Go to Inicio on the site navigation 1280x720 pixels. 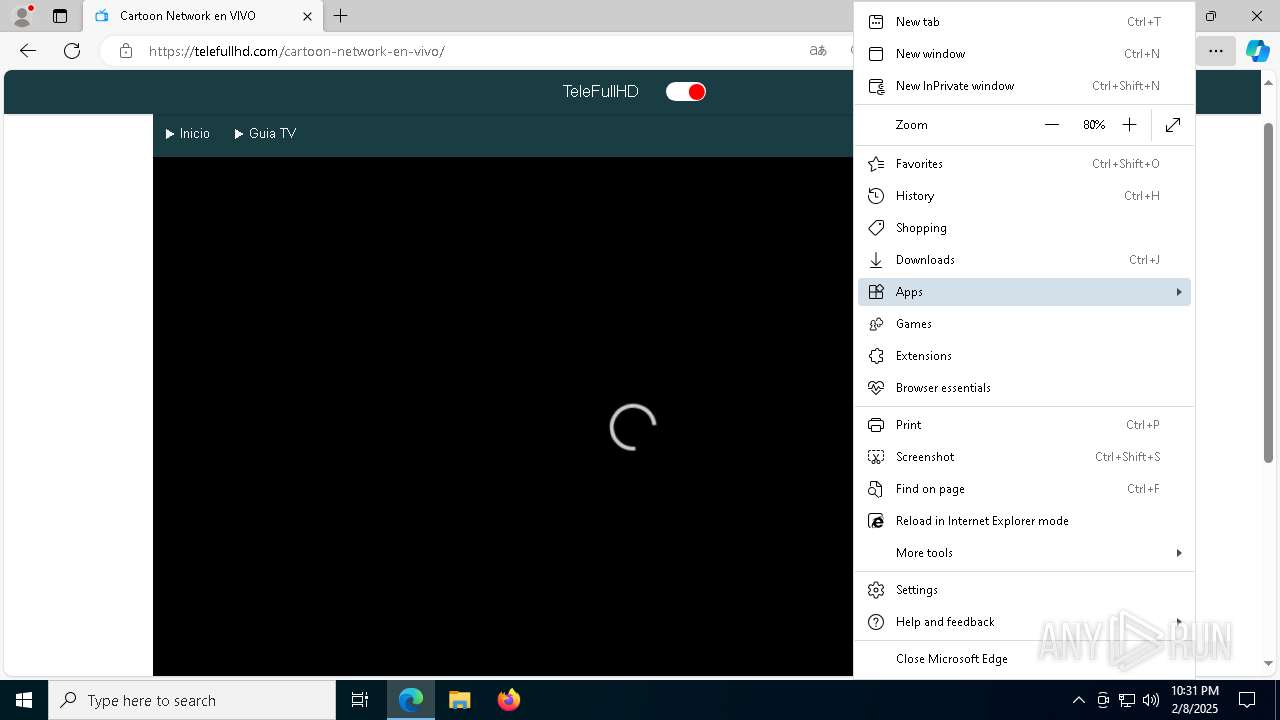click(188, 134)
